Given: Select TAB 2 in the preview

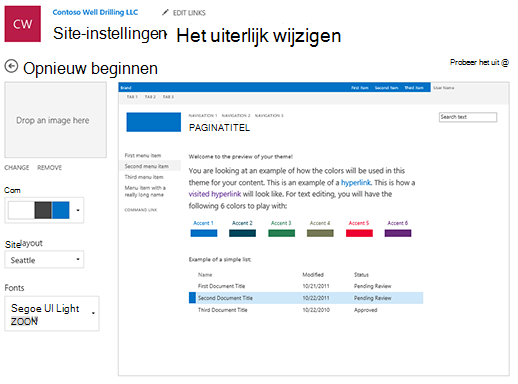Looking at the screenshot, I should coord(150,97).
